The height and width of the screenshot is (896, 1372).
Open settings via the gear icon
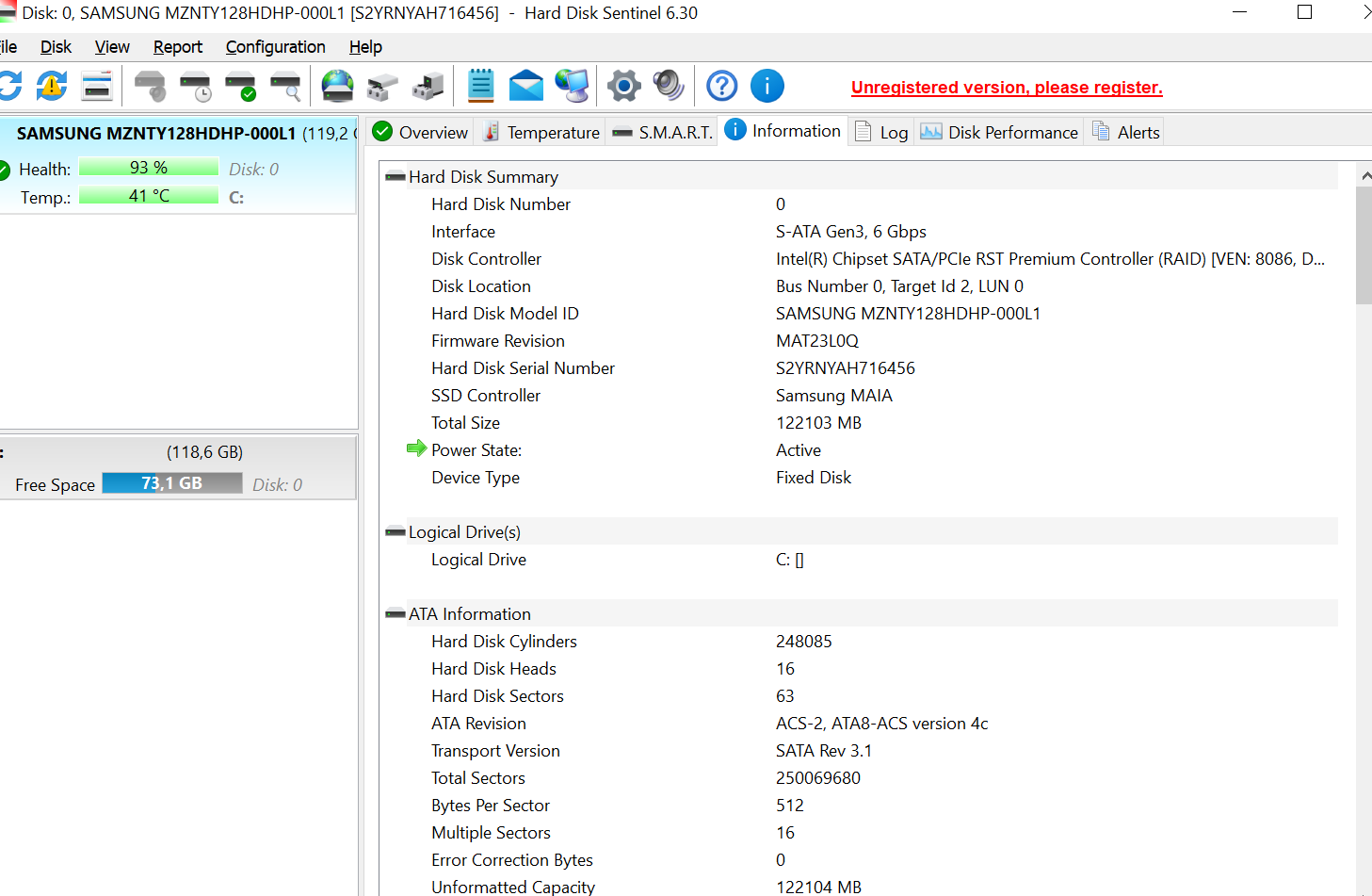click(623, 87)
